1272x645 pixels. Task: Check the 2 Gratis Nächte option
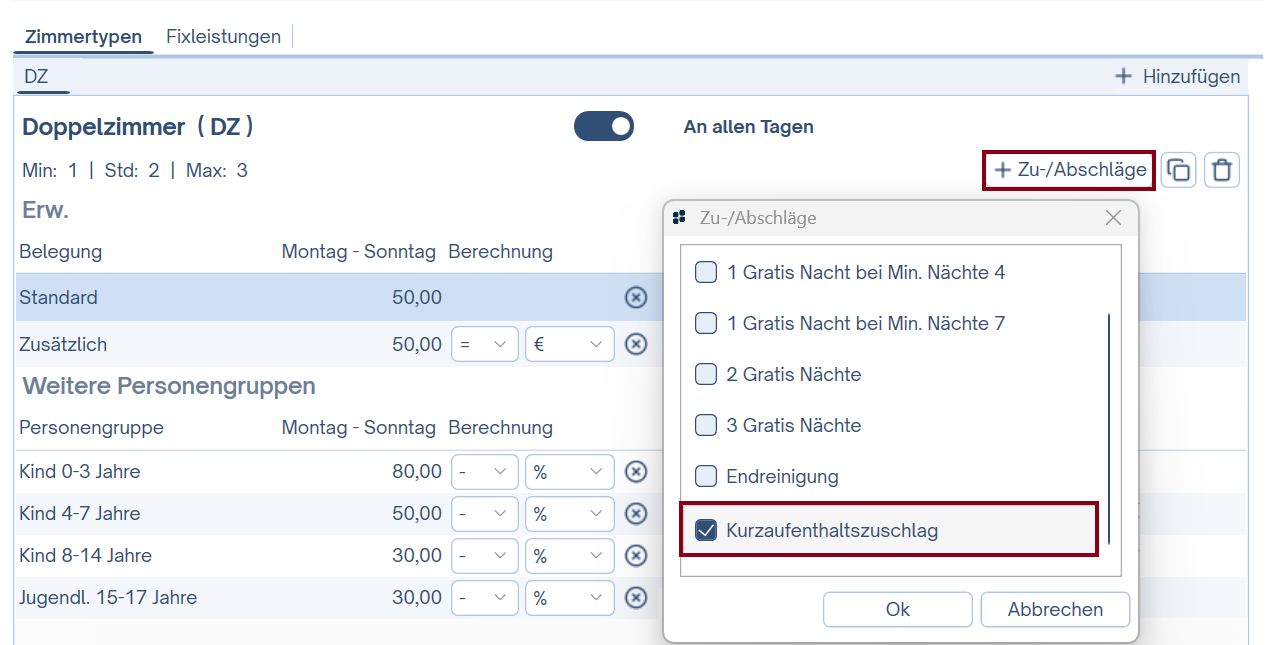[707, 375]
